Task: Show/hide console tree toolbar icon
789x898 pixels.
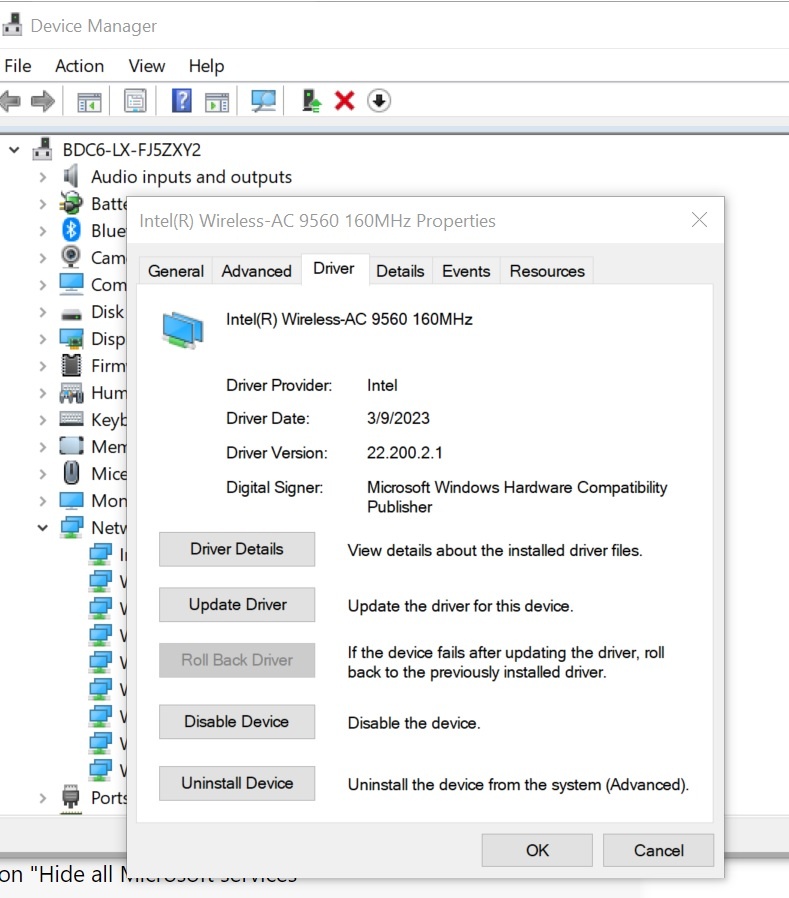Action: tap(89, 102)
